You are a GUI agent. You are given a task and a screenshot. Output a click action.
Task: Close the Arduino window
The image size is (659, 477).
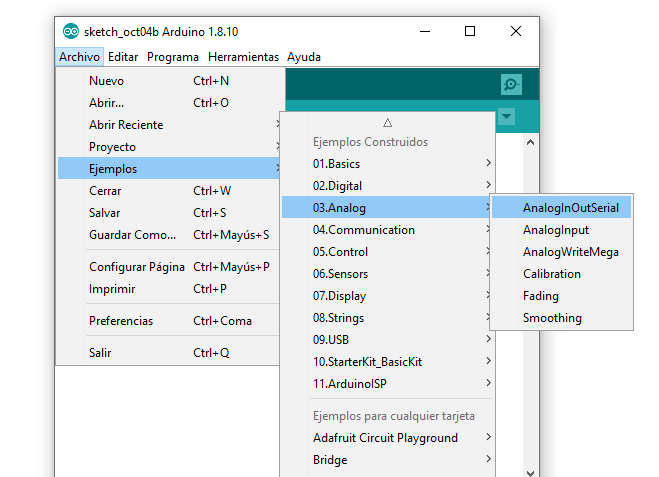point(516,31)
